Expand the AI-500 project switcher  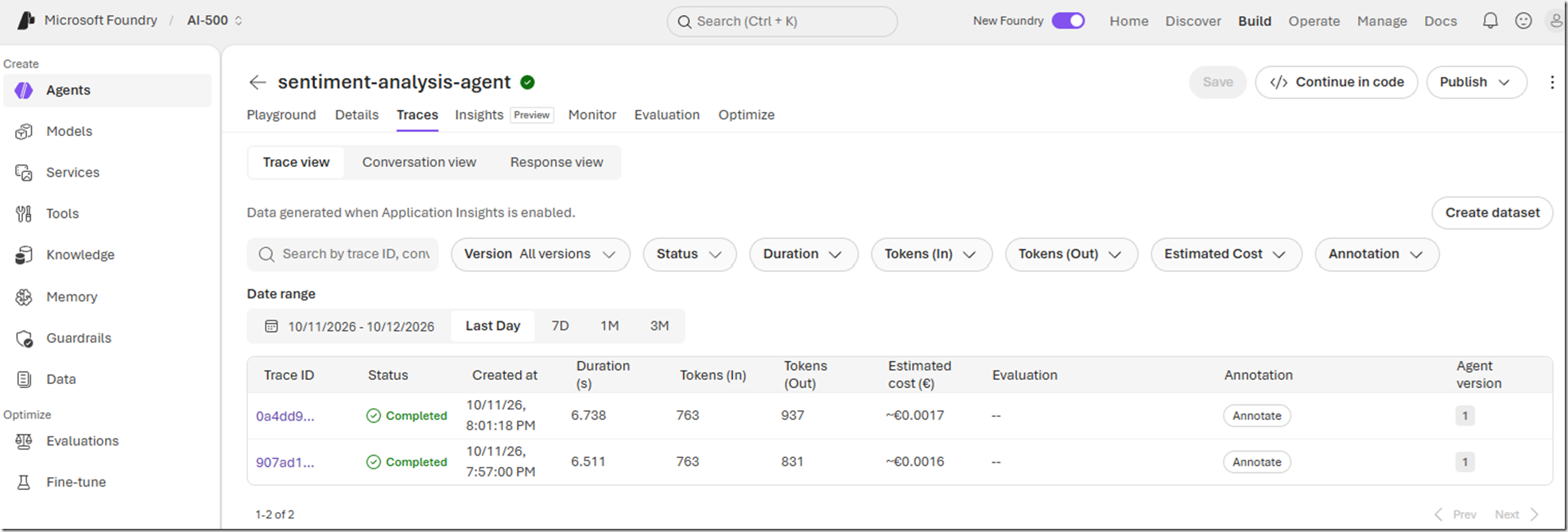pos(215,21)
